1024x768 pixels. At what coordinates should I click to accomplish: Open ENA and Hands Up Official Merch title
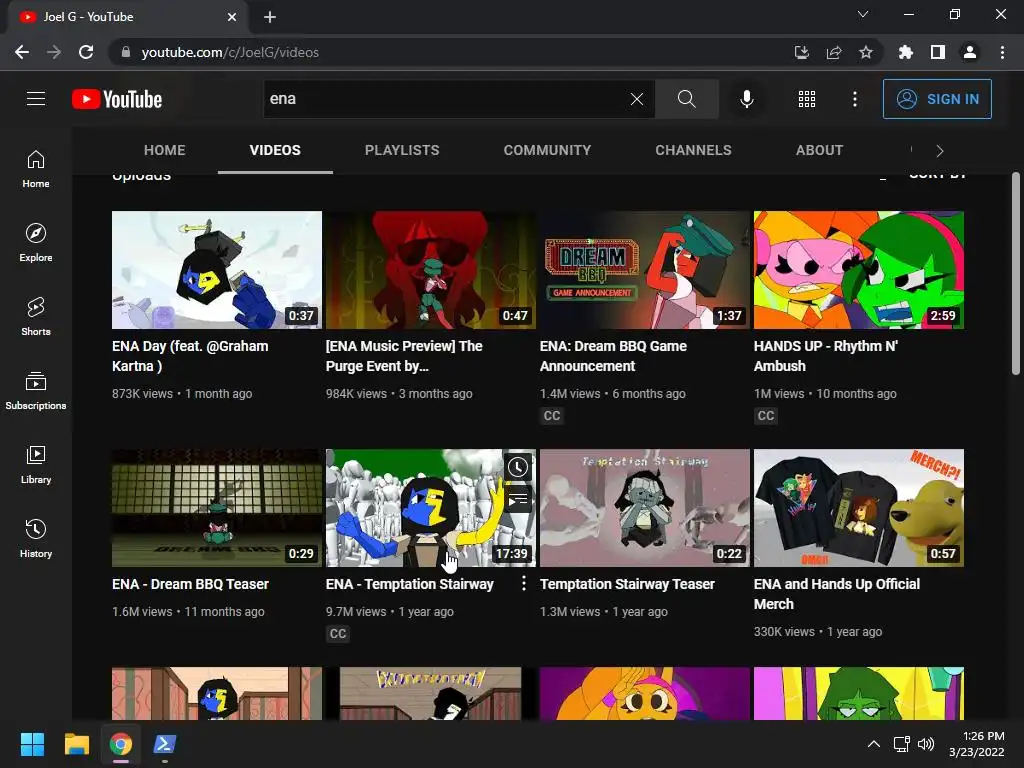(x=837, y=594)
